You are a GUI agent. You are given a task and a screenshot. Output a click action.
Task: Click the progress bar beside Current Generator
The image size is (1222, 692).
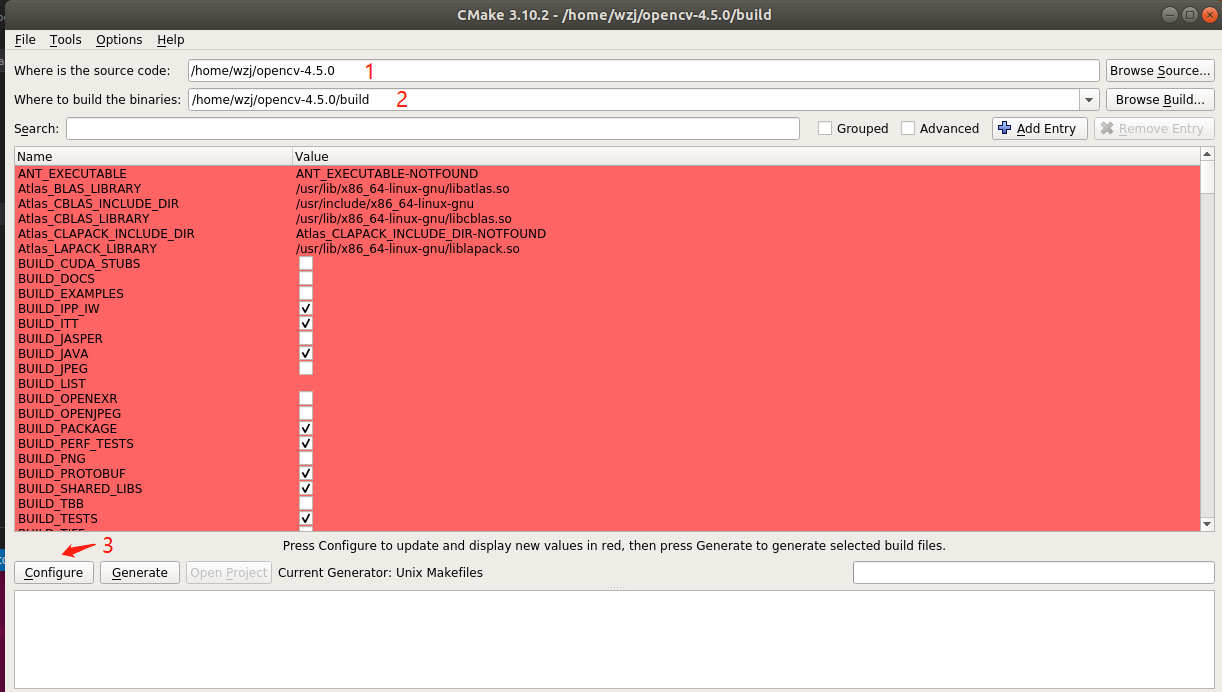(x=1033, y=573)
